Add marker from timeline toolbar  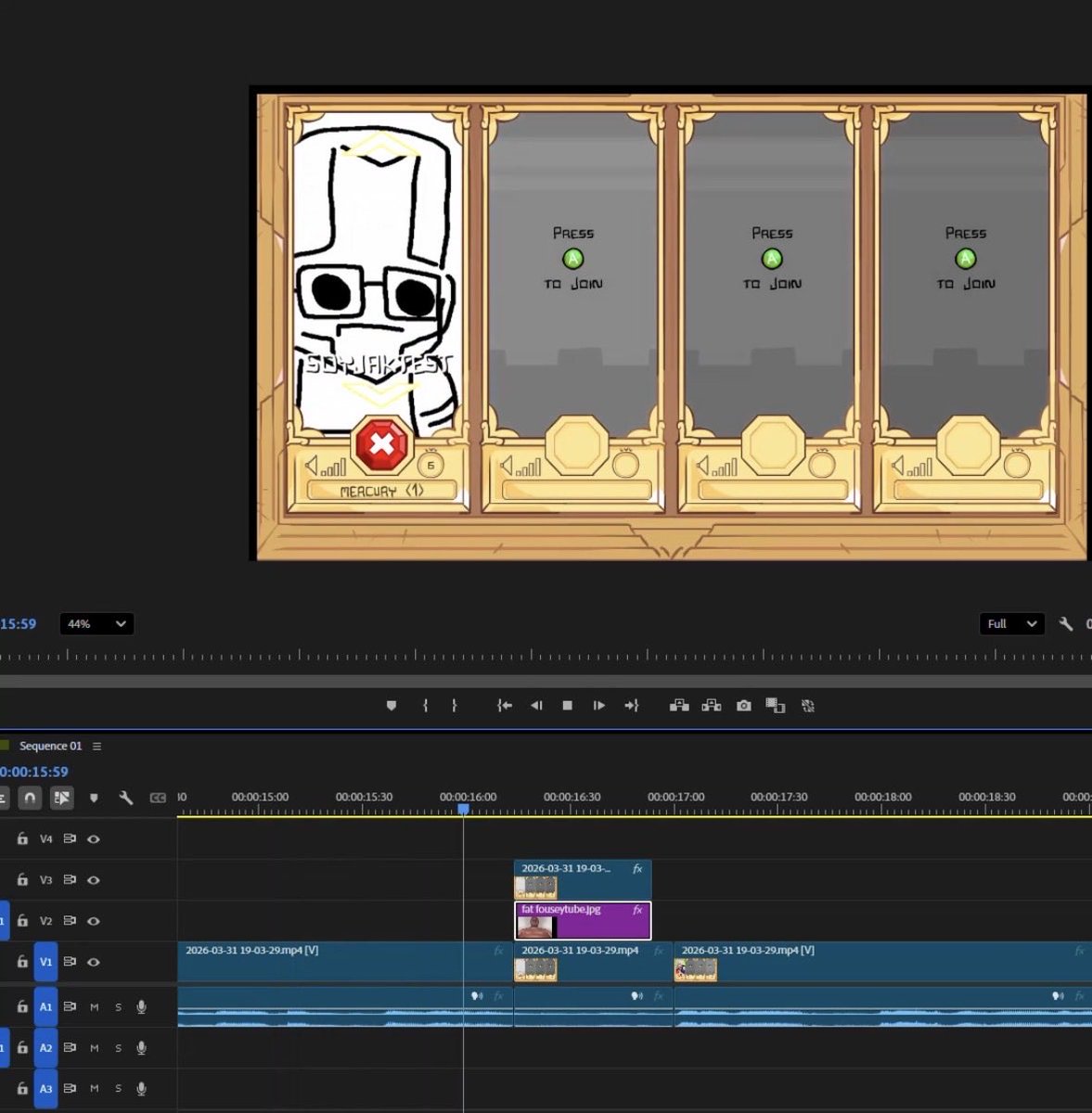coord(94,798)
